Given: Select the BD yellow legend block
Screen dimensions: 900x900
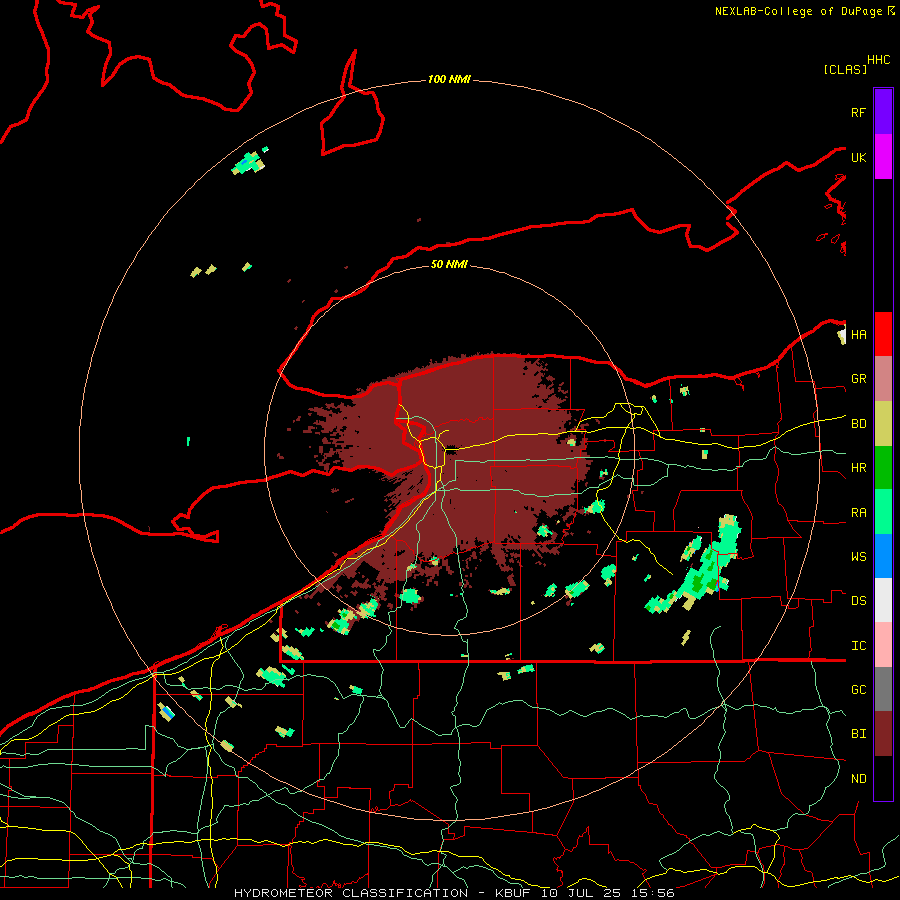Looking at the screenshot, I should point(883,424).
